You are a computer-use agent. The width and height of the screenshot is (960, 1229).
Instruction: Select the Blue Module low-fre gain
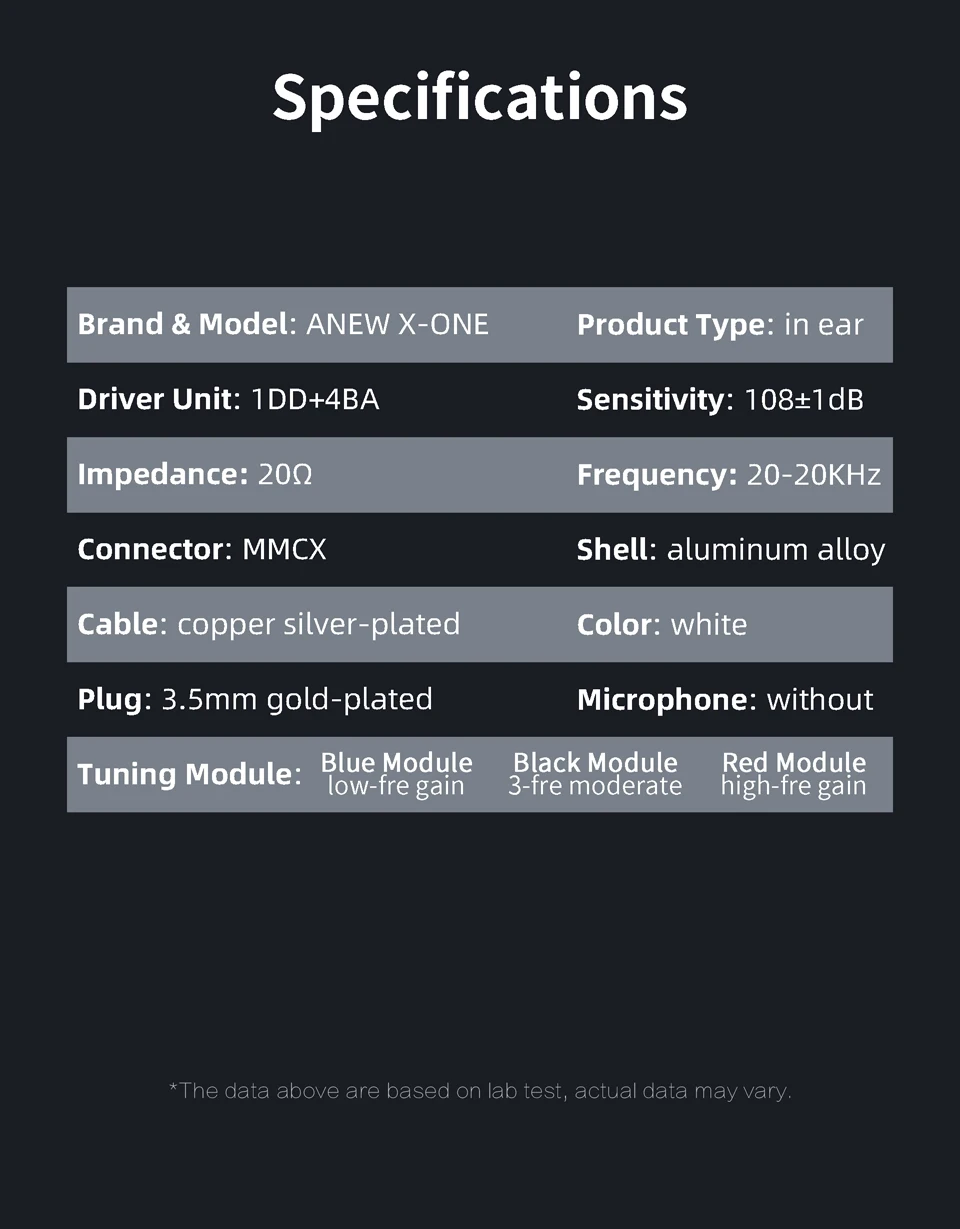coord(396,774)
